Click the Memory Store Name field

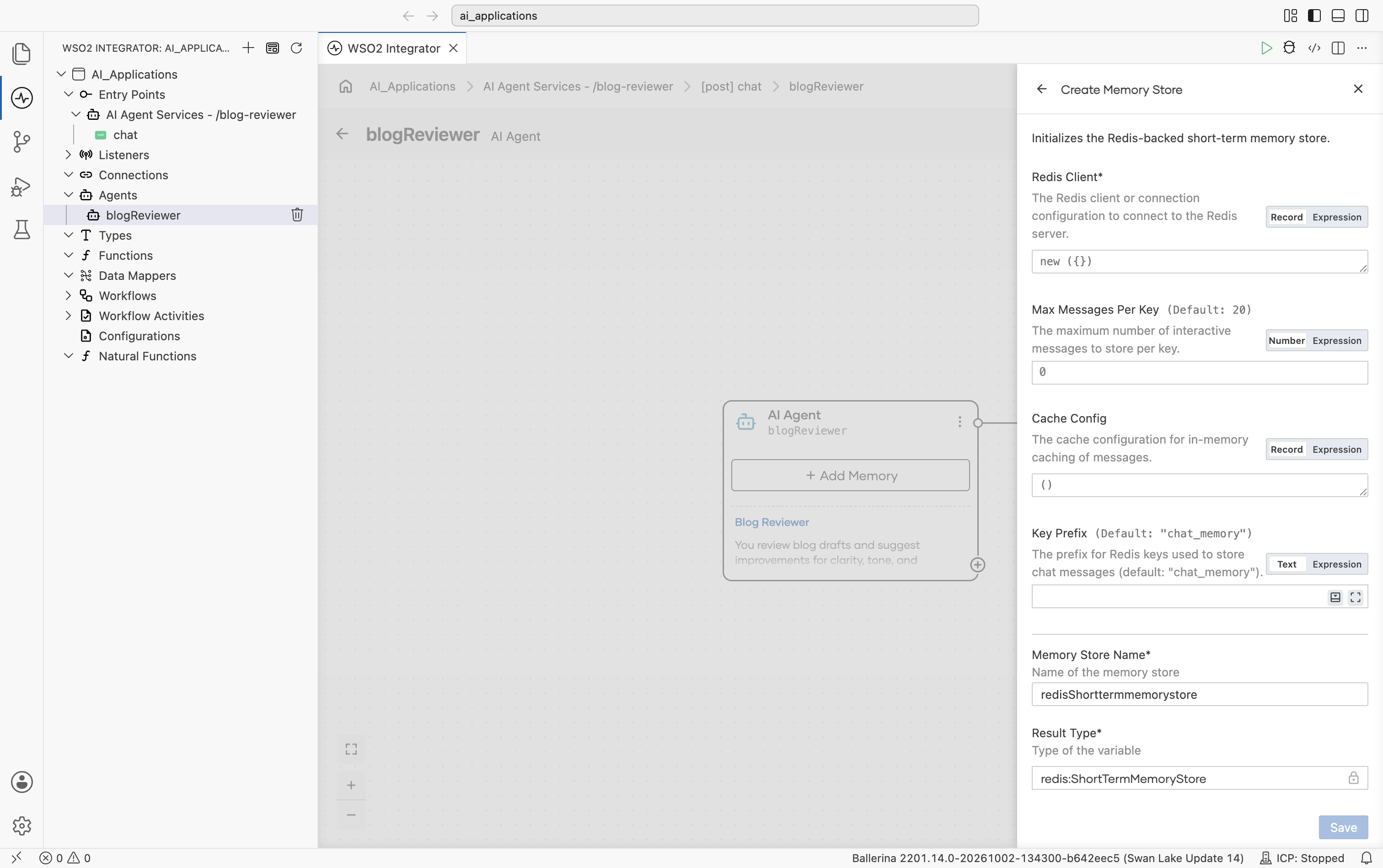[1199, 695]
